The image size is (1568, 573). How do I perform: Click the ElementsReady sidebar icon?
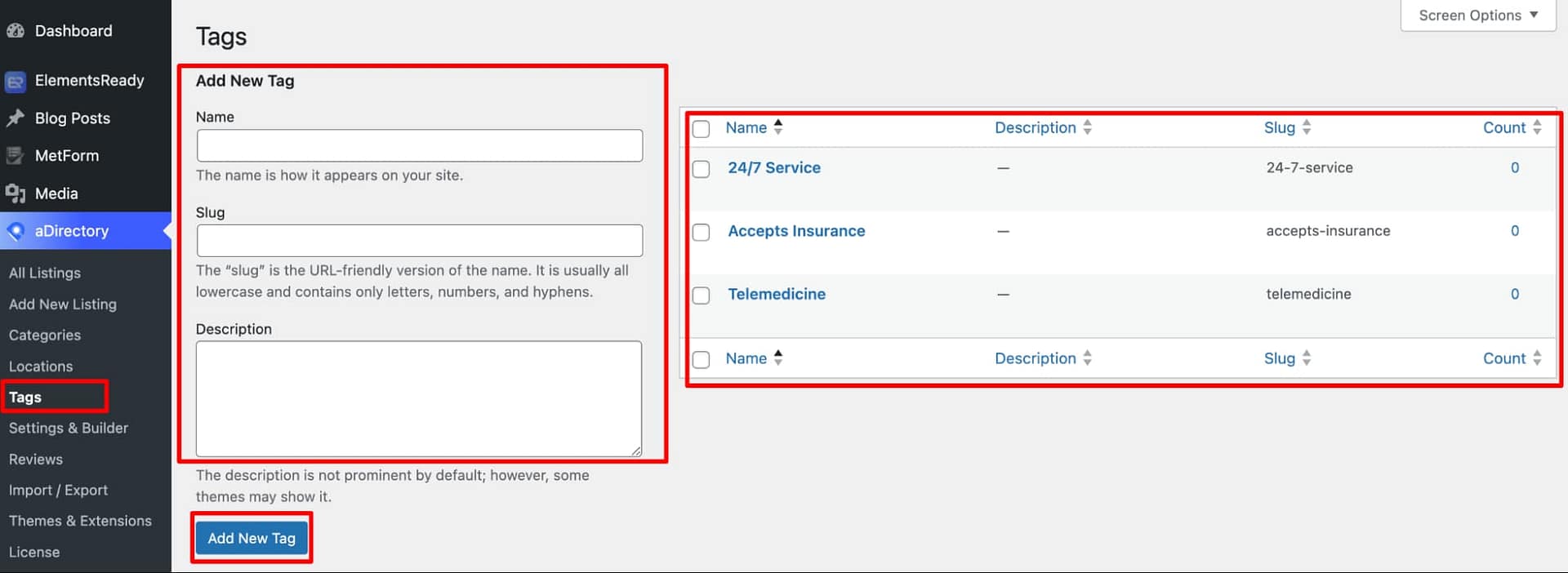(16, 81)
